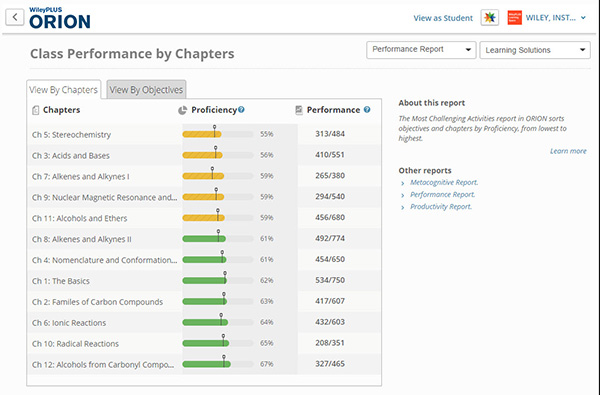Open the Performance Report dropdown

tap(421, 50)
